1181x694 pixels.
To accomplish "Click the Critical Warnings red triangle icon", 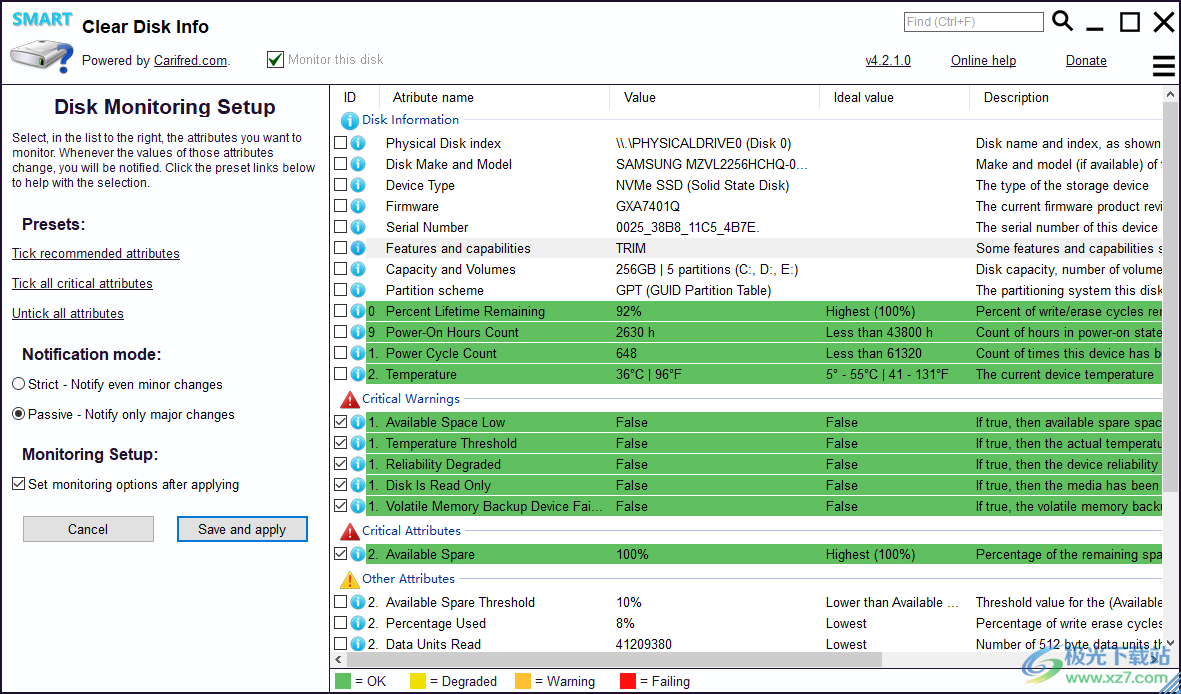I will 349,399.
